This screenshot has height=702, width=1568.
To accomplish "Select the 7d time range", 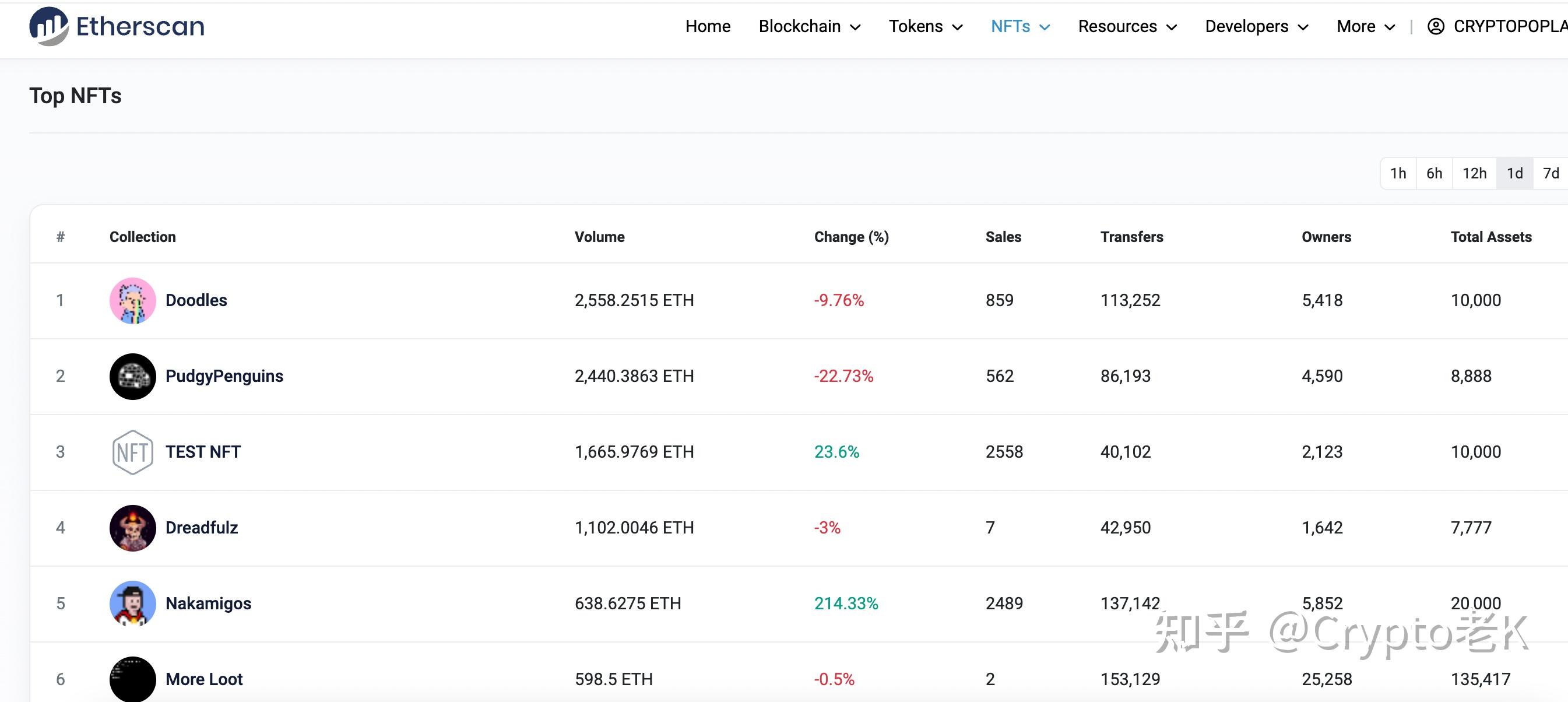I will point(1551,174).
